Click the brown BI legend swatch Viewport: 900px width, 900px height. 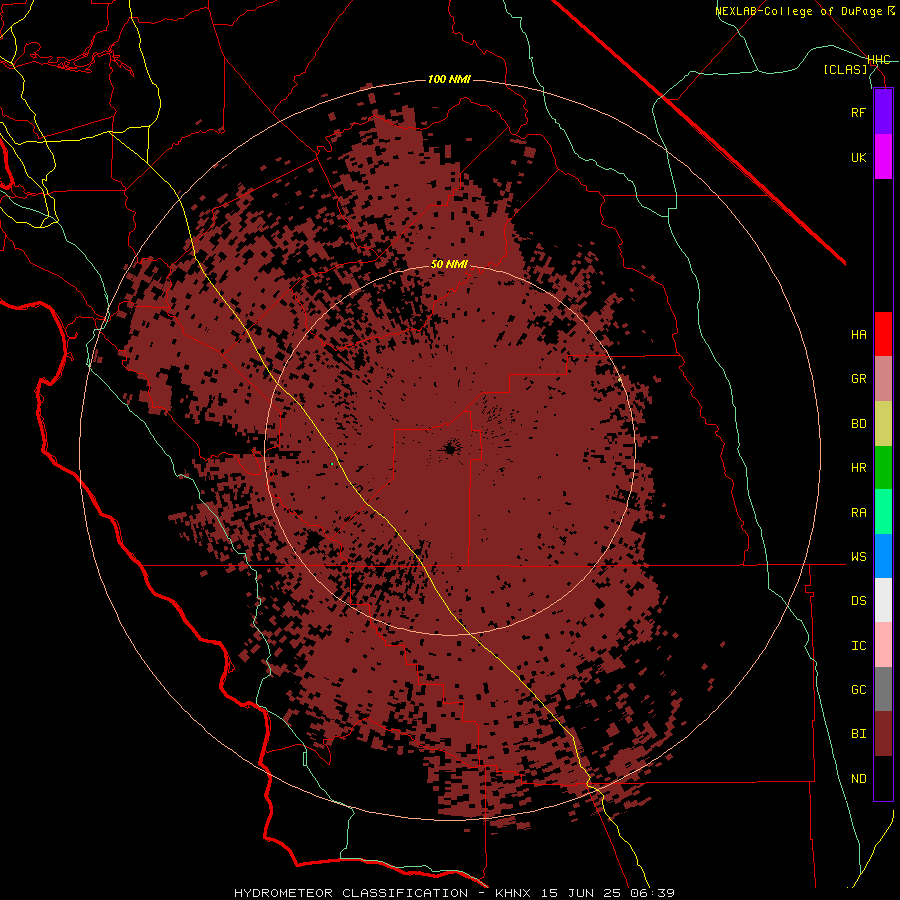pyautogui.click(x=883, y=734)
